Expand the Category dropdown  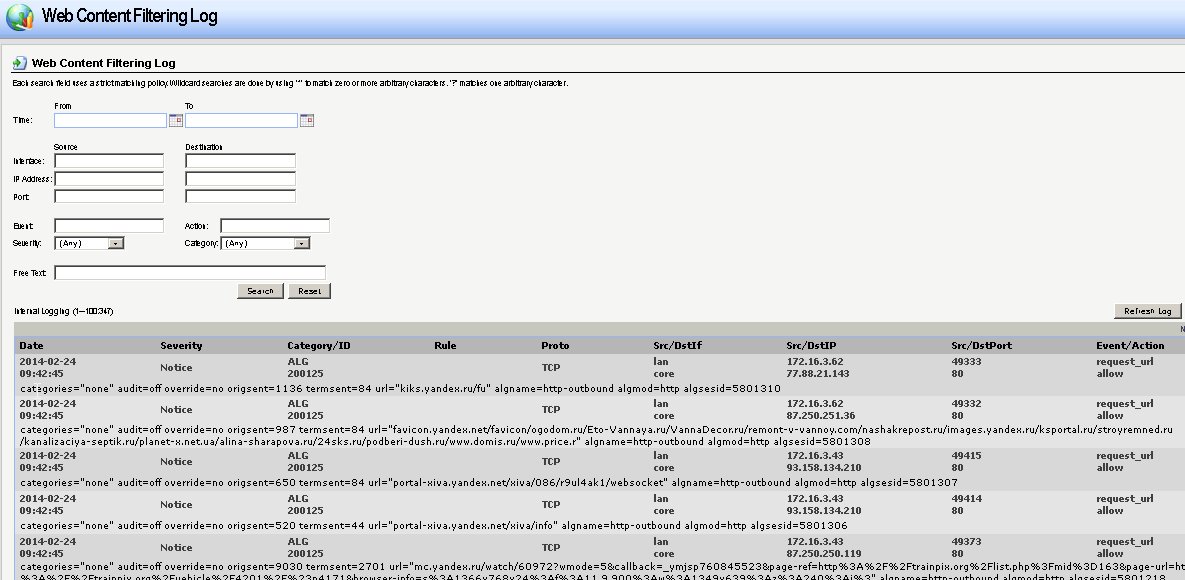tap(302, 243)
